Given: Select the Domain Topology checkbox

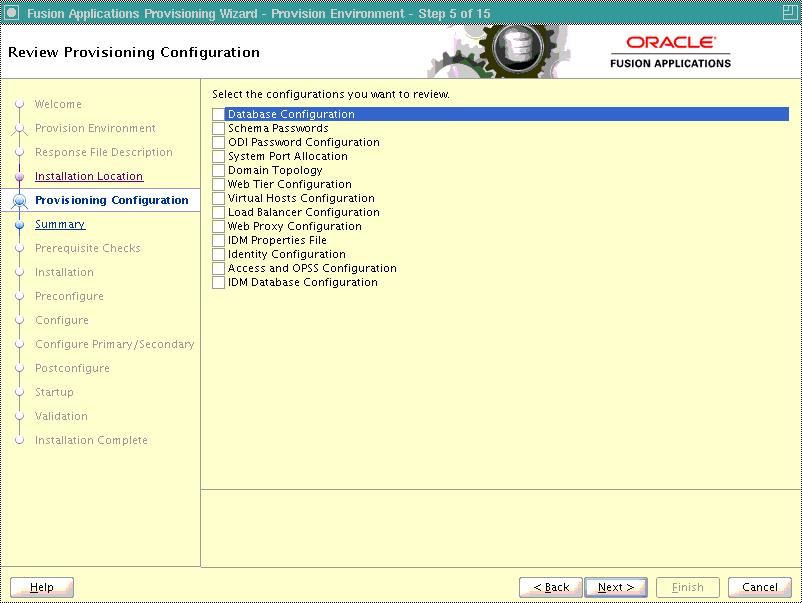Looking at the screenshot, I should [x=218, y=170].
